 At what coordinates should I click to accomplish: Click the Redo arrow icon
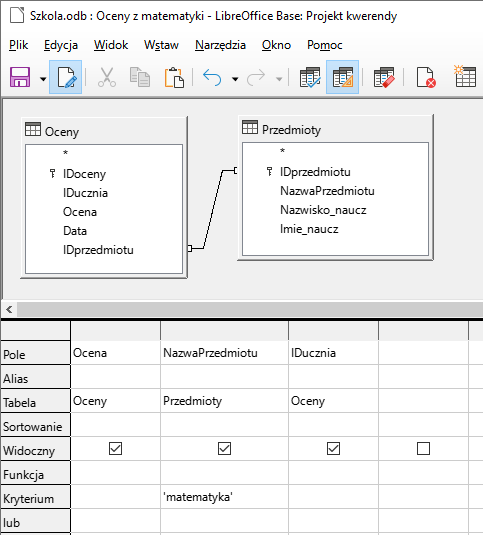[256, 77]
